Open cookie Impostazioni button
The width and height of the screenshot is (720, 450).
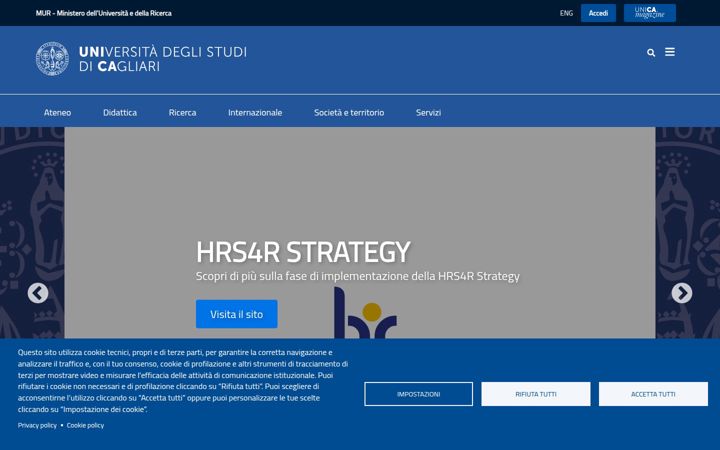click(x=418, y=394)
